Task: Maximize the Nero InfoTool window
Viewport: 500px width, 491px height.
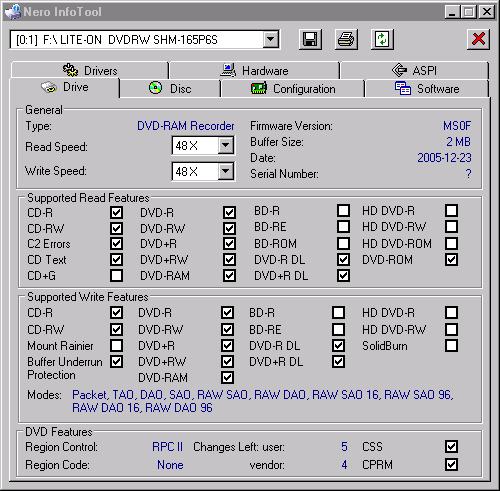Action: pos(469,12)
